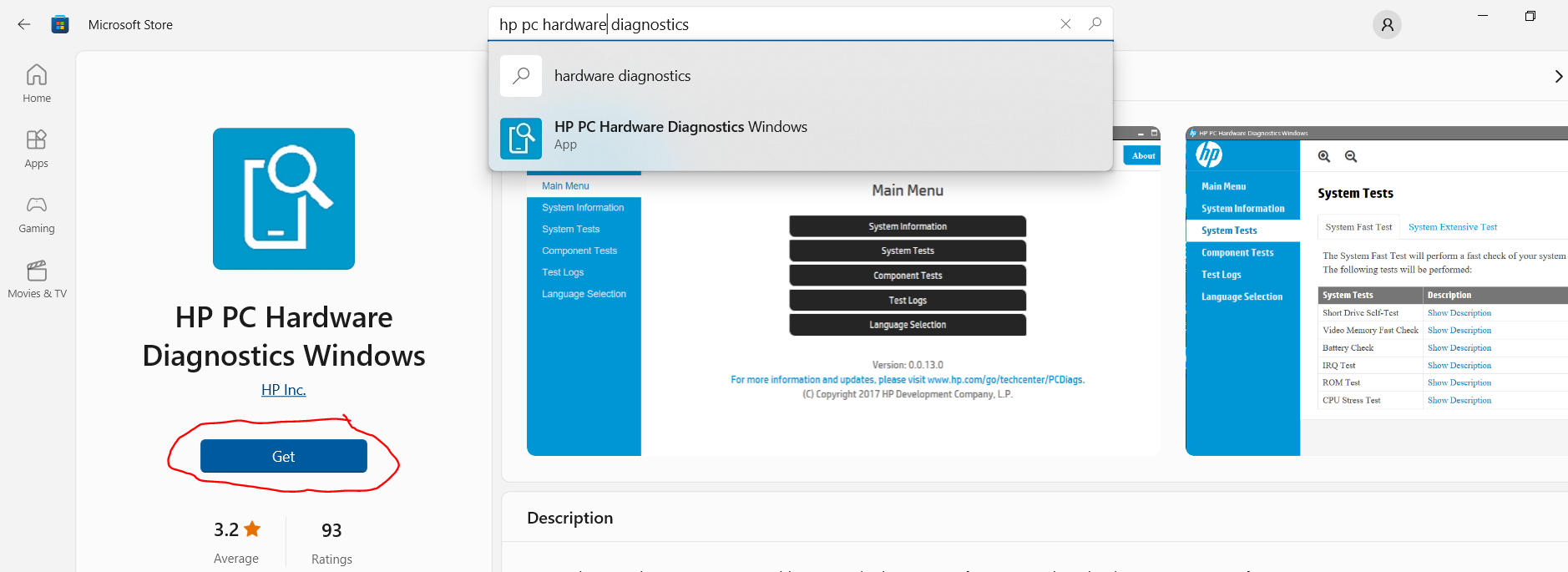The height and width of the screenshot is (572, 1568).
Task: Restore the Microsoft Store window
Action: [x=1530, y=16]
